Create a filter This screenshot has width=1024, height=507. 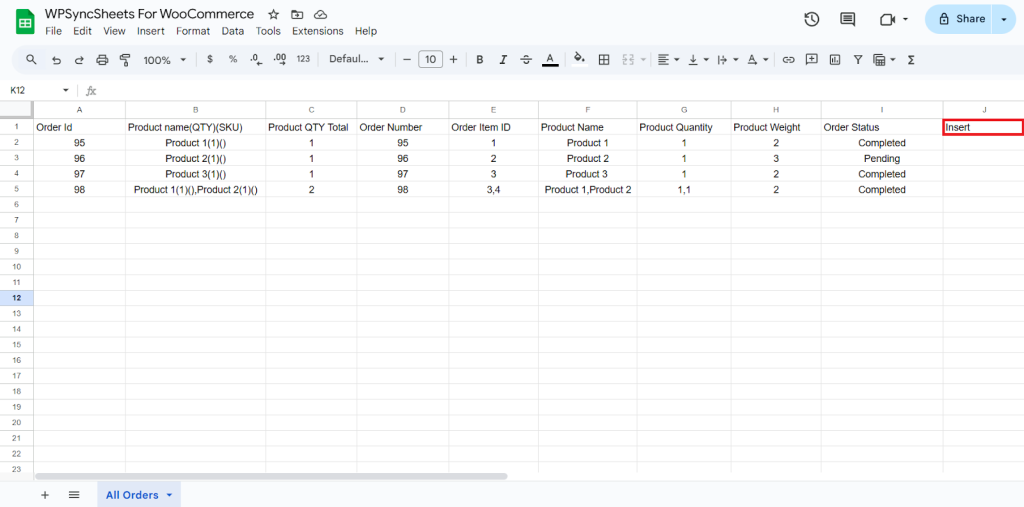(x=858, y=59)
